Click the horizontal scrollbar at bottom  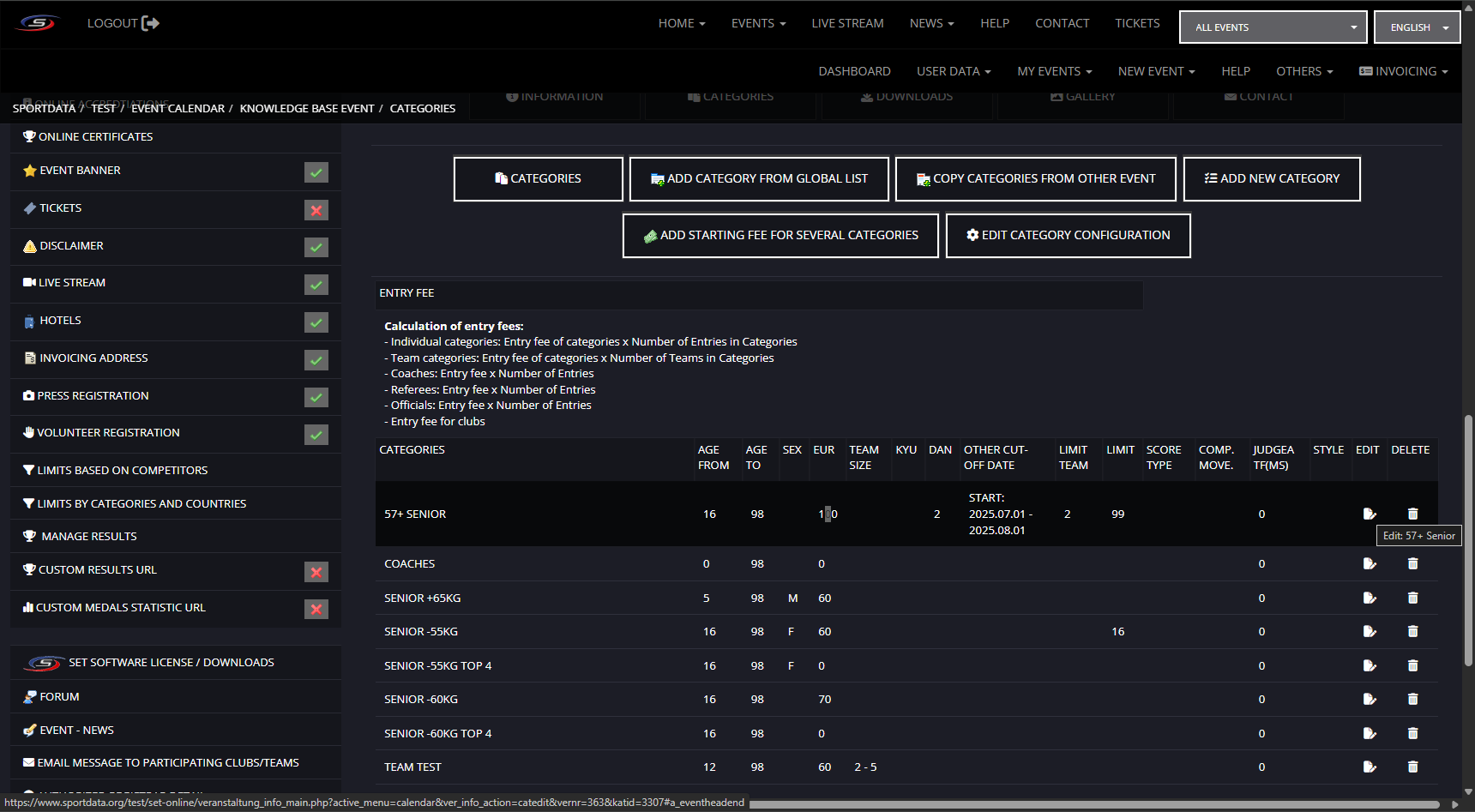tap(1094, 804)
